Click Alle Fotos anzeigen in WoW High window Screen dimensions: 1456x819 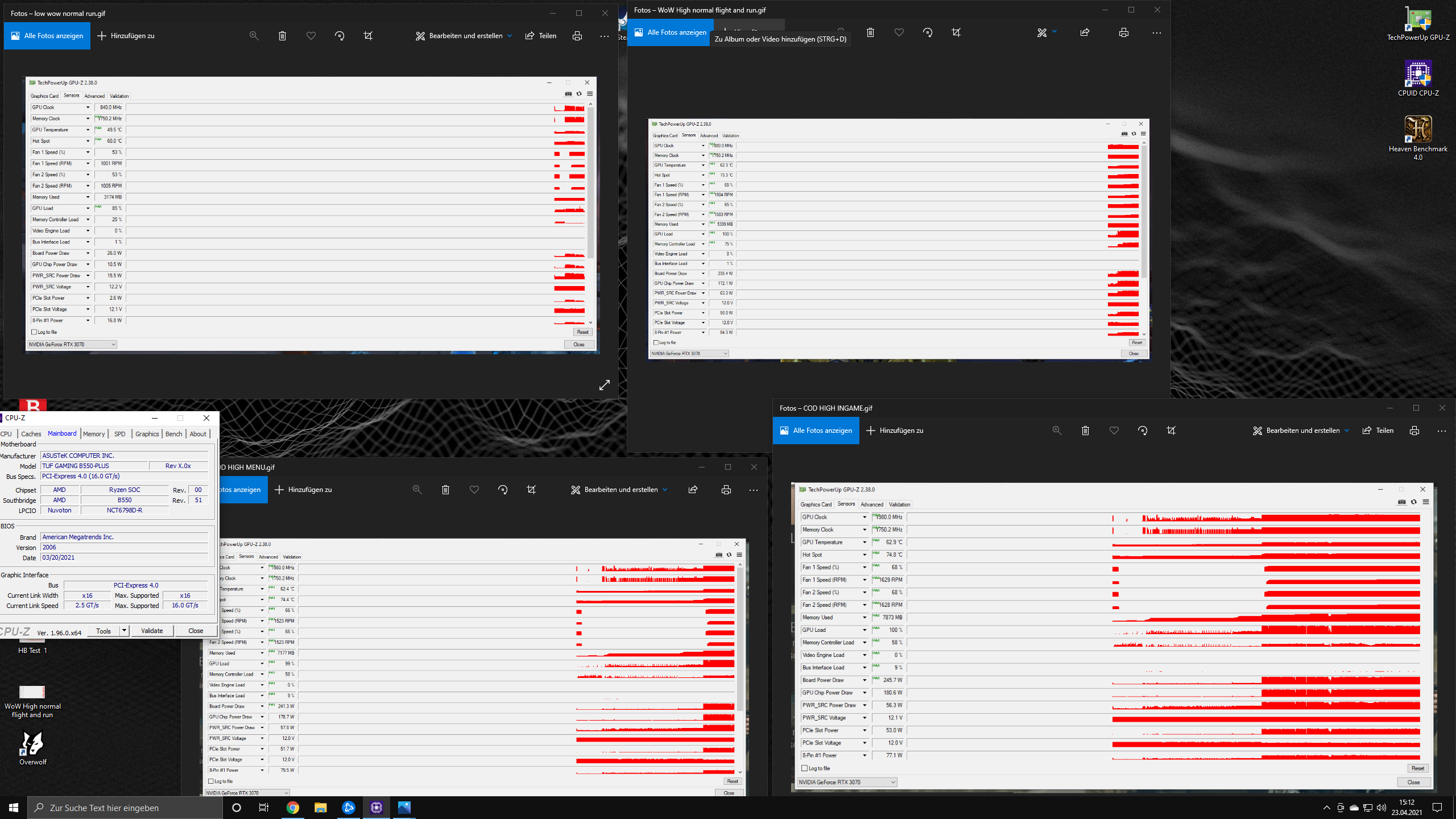click(x=671, y=32)
